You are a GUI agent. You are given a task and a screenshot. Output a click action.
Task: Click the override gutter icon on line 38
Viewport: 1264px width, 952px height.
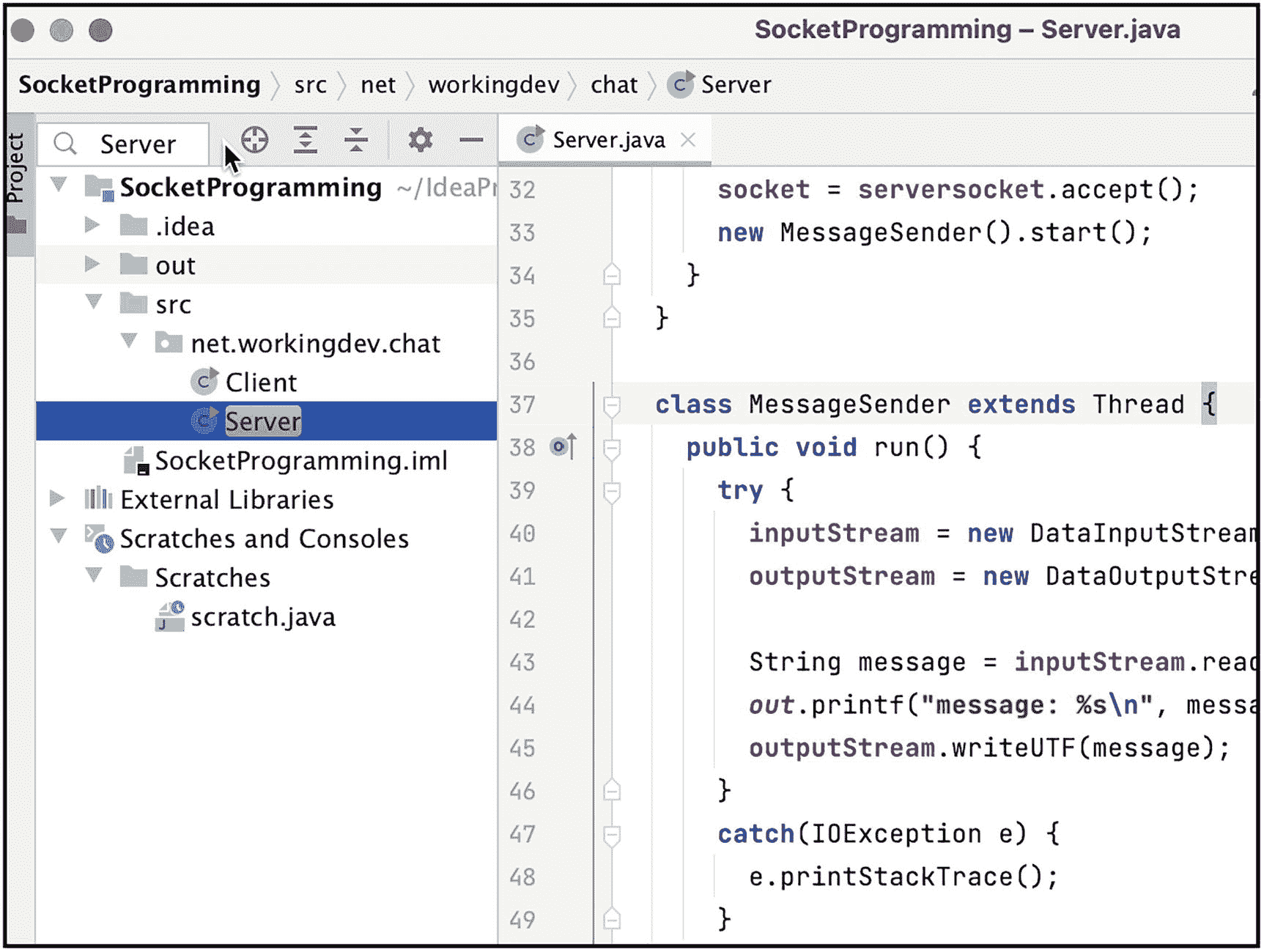coord(563,446)
